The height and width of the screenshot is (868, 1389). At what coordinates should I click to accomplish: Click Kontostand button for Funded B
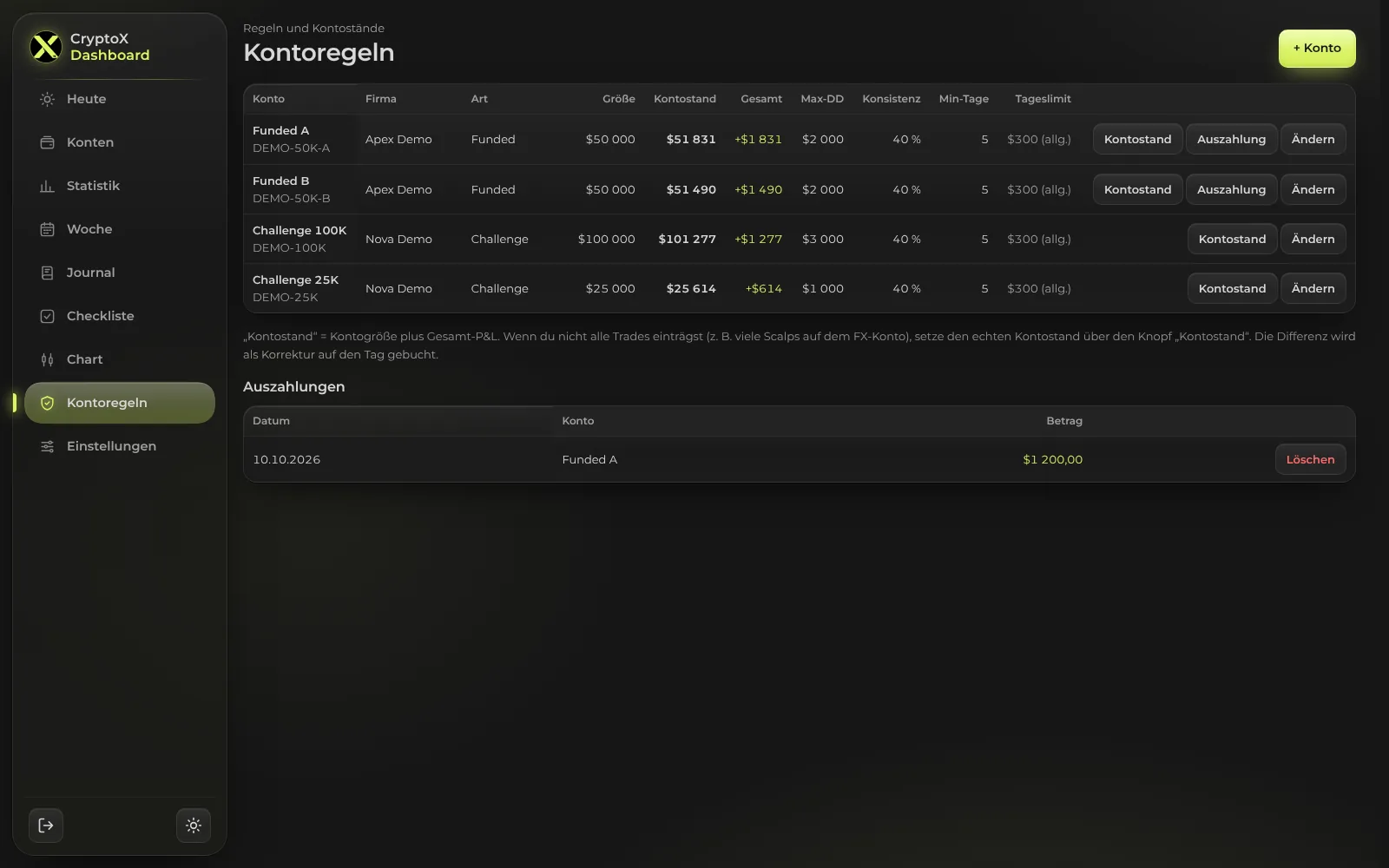1137,189
